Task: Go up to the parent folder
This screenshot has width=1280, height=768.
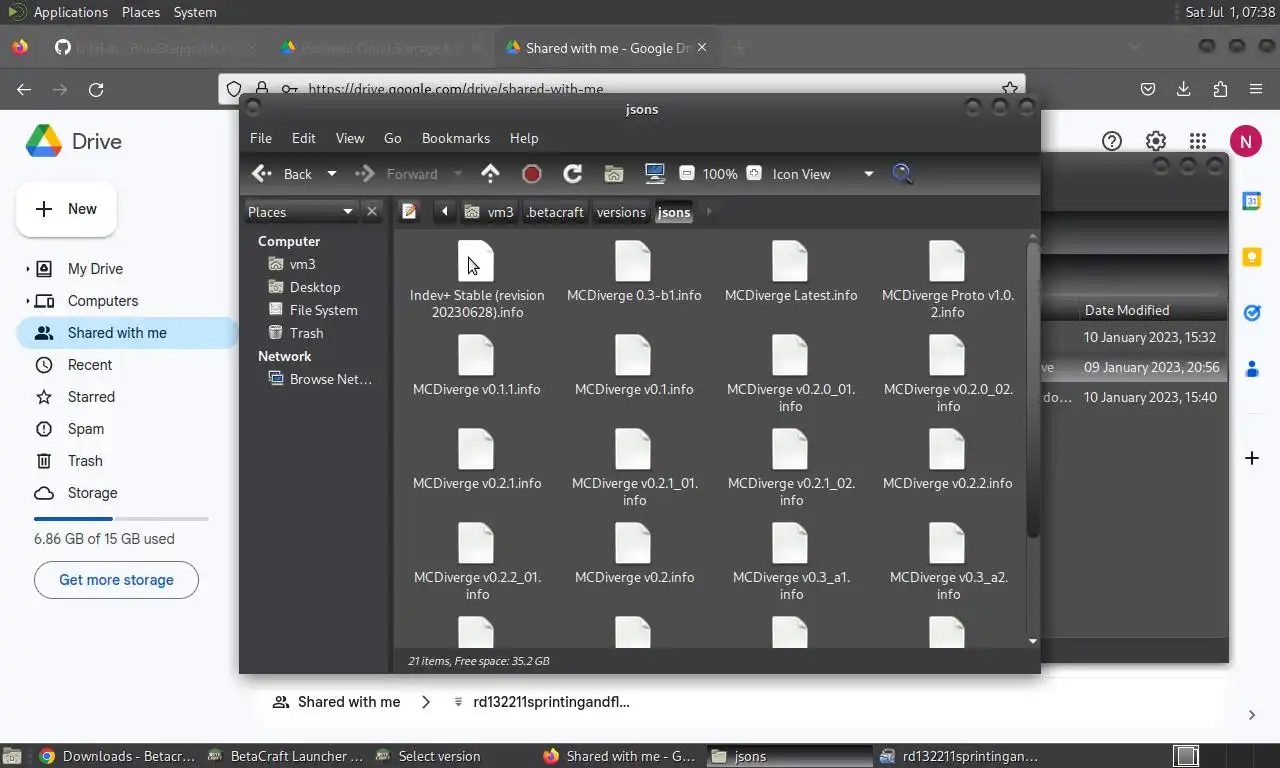Action: [490, 174]
